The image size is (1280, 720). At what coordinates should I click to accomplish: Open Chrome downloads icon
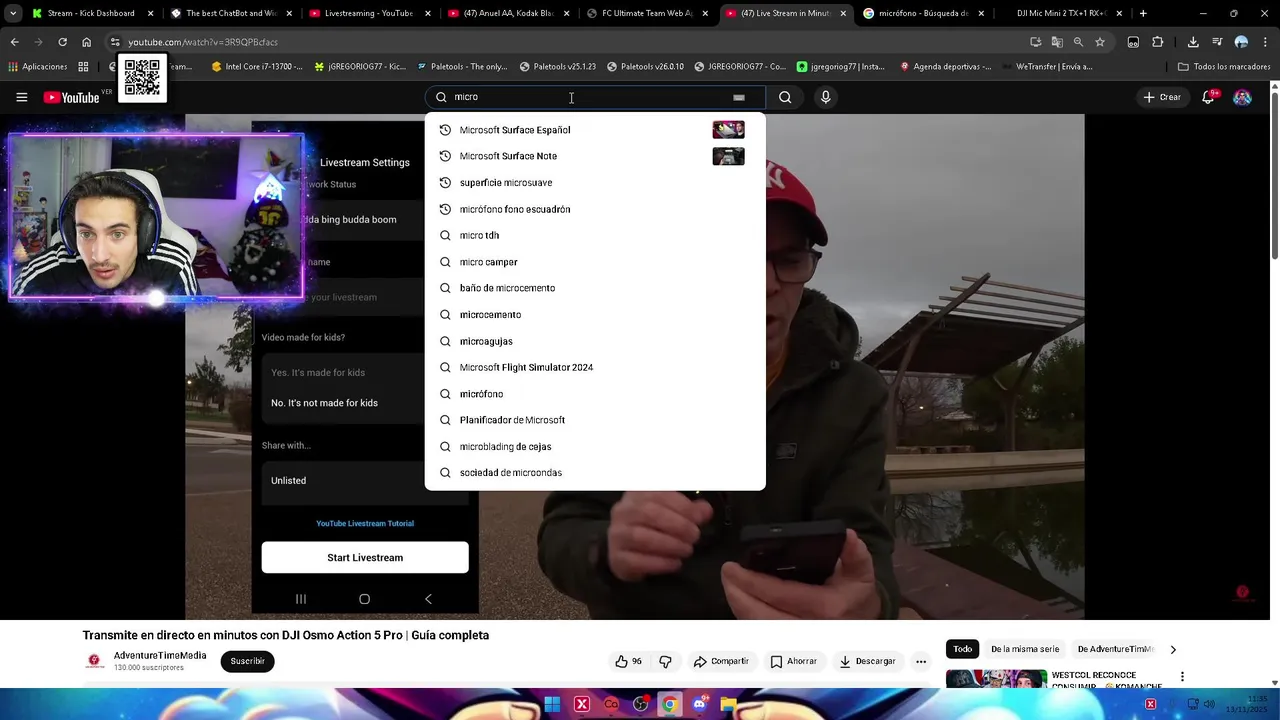click(1193, 42)
